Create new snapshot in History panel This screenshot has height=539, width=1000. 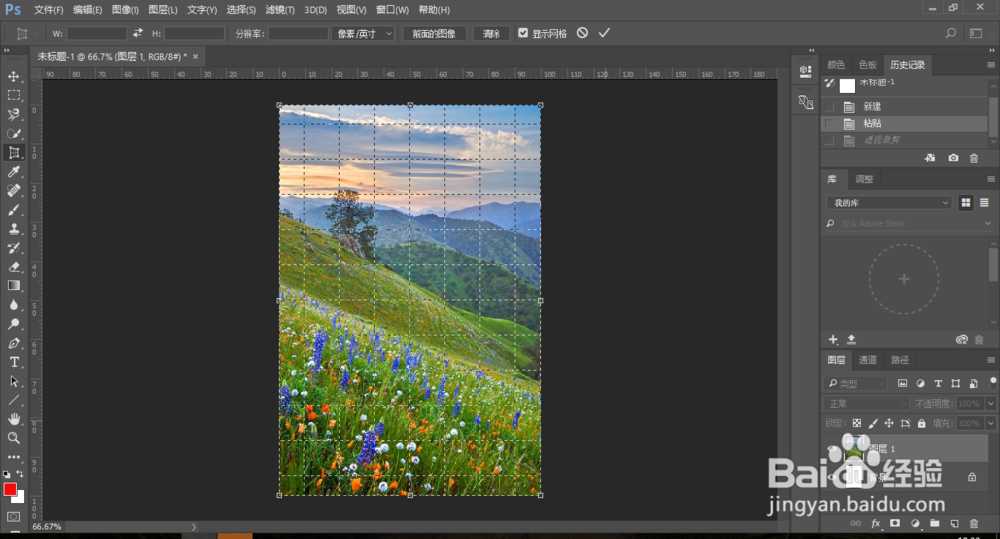[953, 158]
